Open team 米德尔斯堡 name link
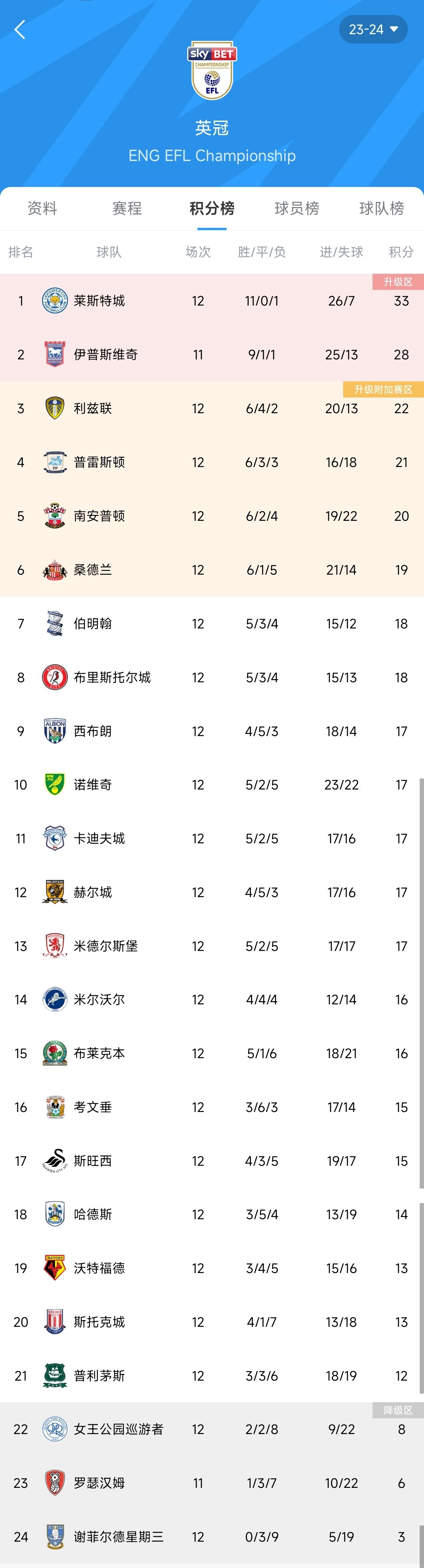 pos(106,946)
